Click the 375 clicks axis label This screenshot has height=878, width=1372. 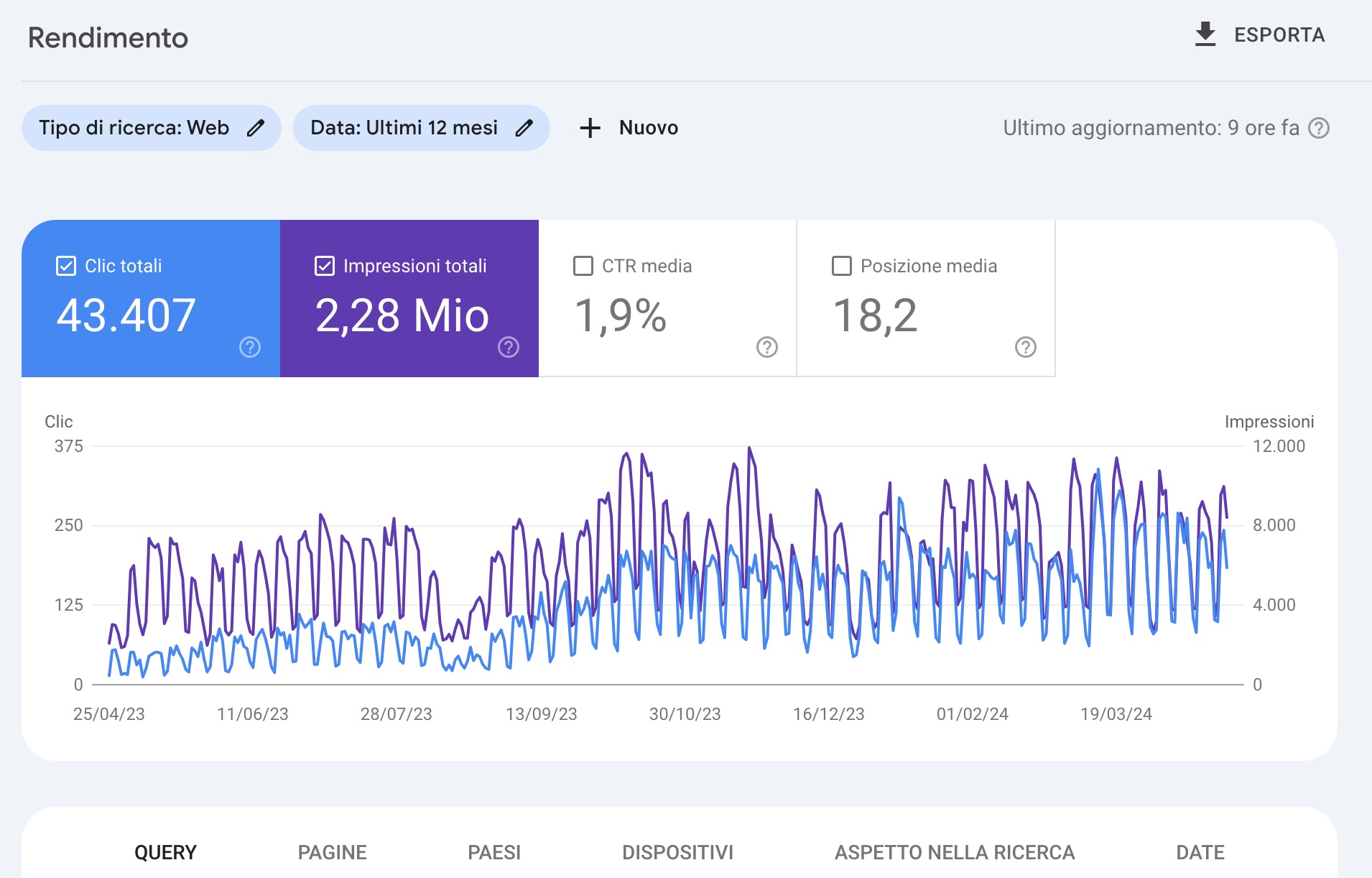click(69, 446)
